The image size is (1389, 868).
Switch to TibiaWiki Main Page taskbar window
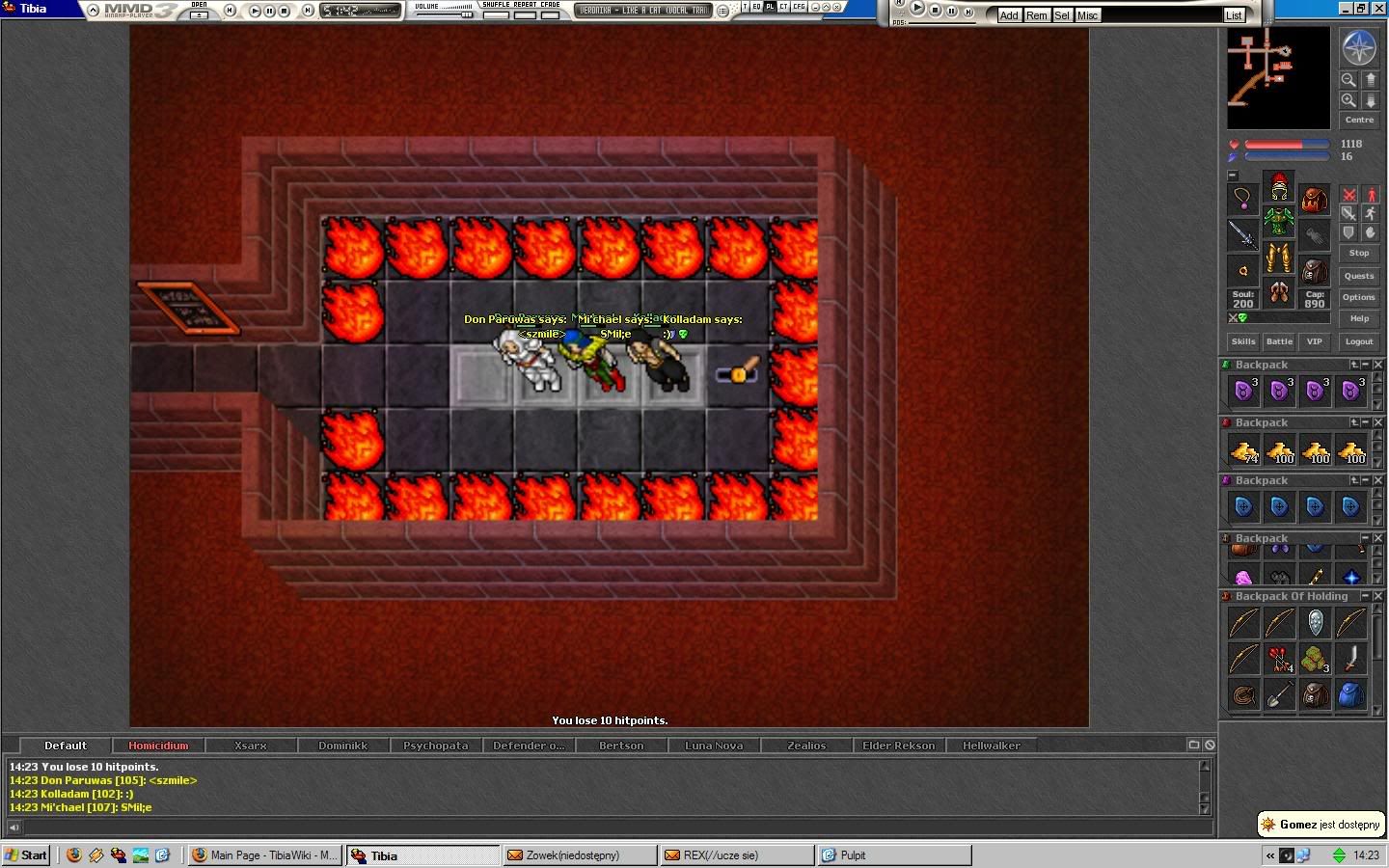coord(265,855)
